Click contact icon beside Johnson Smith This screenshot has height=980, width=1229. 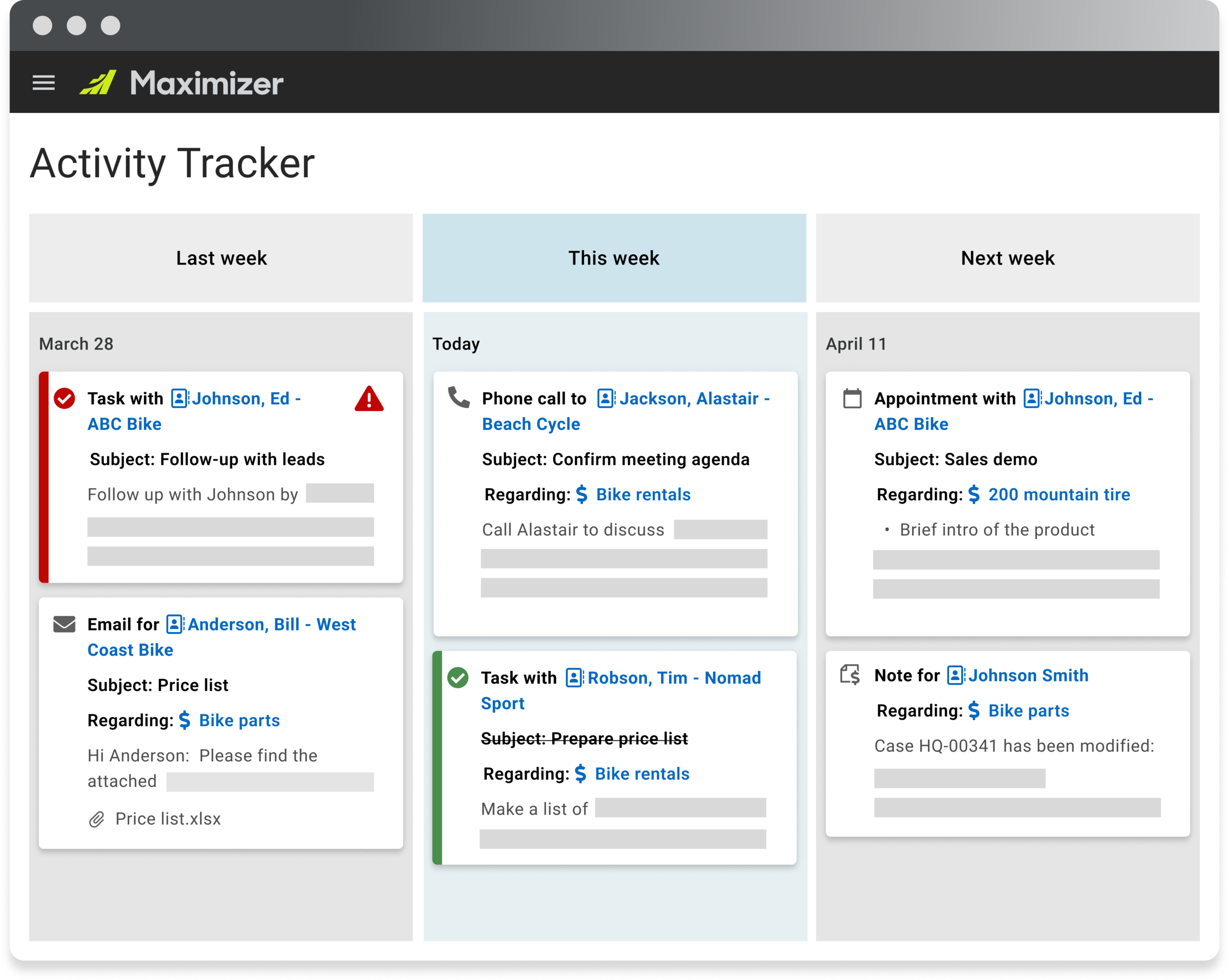955,675
